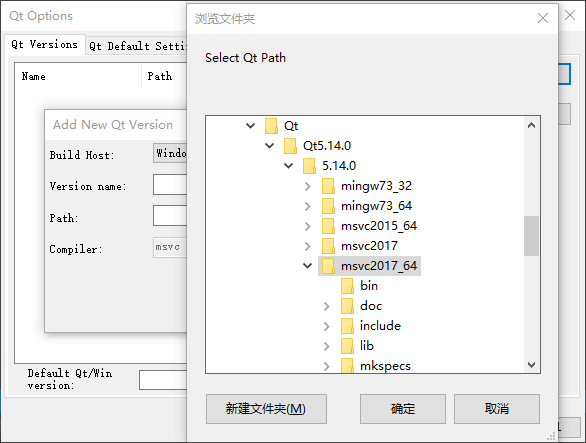586x443 pixels.
Task: Collapse the msvc2017_64 folder chevron
Action: 308,265
